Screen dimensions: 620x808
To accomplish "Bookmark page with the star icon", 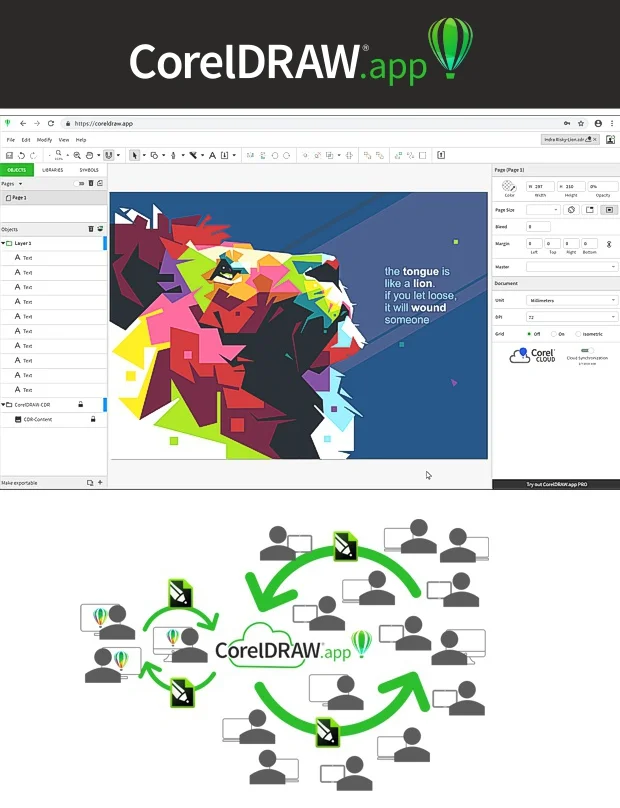I will click(x=581, y=123).
